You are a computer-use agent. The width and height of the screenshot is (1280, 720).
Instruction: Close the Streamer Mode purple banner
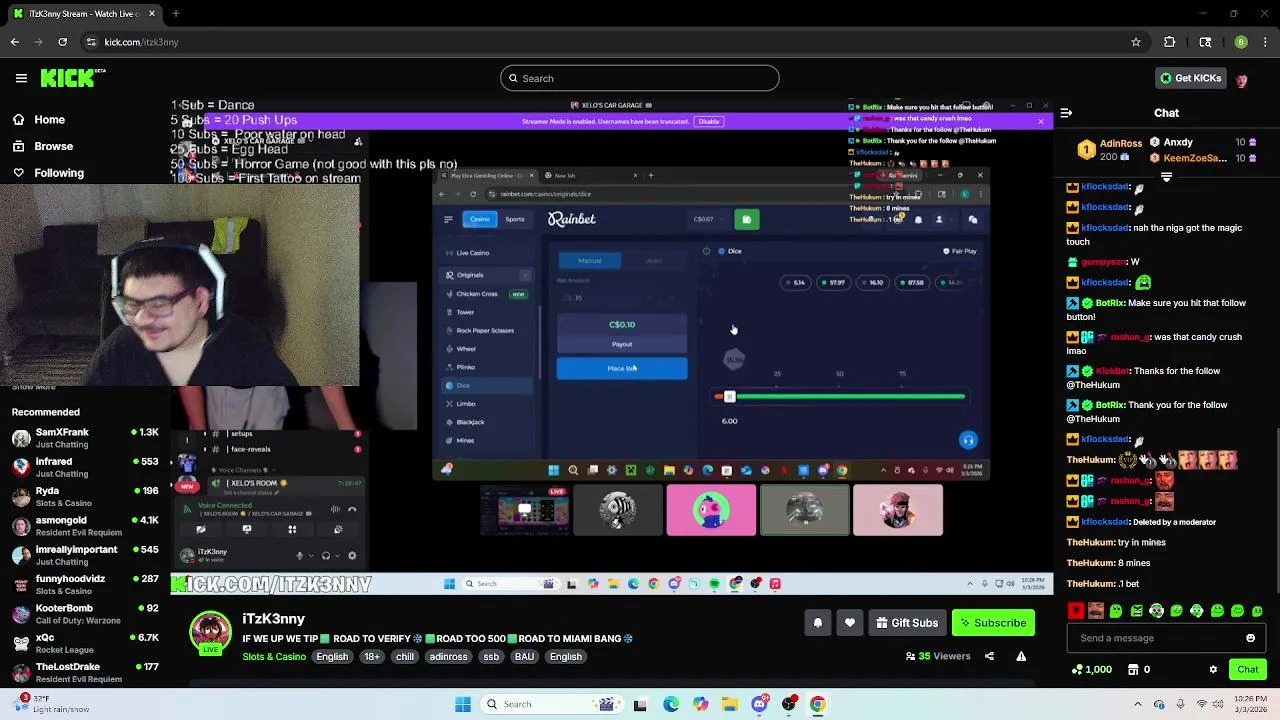point(1040,122)
